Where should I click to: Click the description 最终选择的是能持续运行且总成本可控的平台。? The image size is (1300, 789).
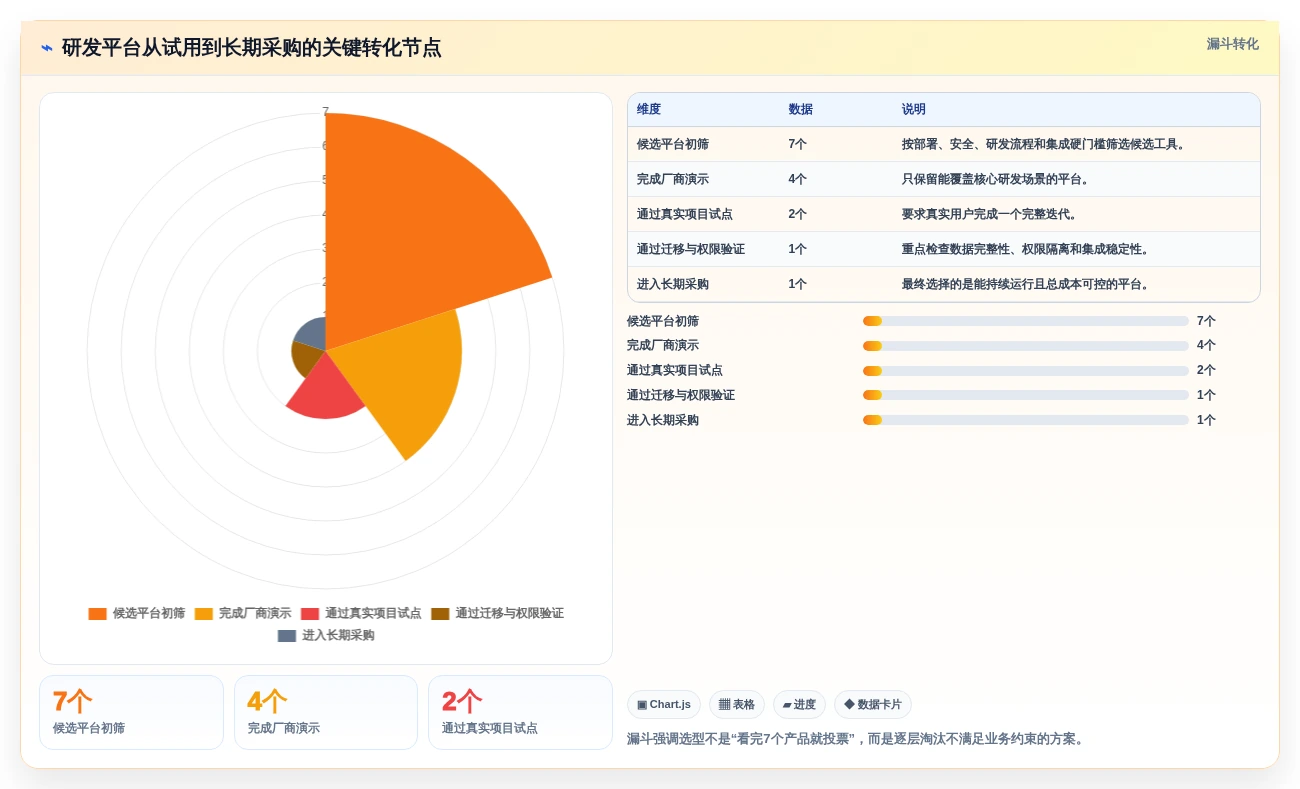coord(1028,285)
